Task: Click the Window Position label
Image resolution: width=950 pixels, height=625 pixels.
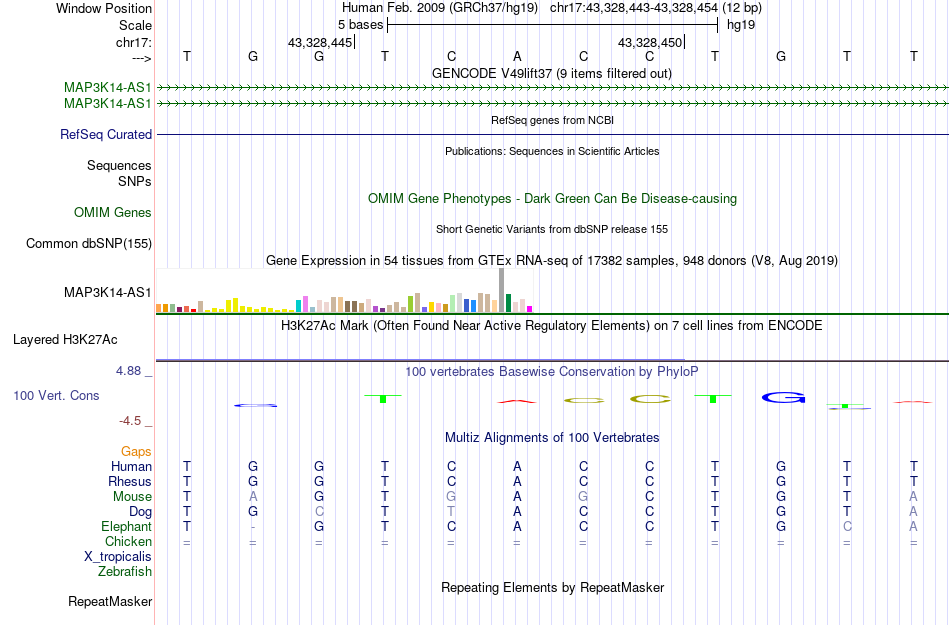Action: (104, 8)
